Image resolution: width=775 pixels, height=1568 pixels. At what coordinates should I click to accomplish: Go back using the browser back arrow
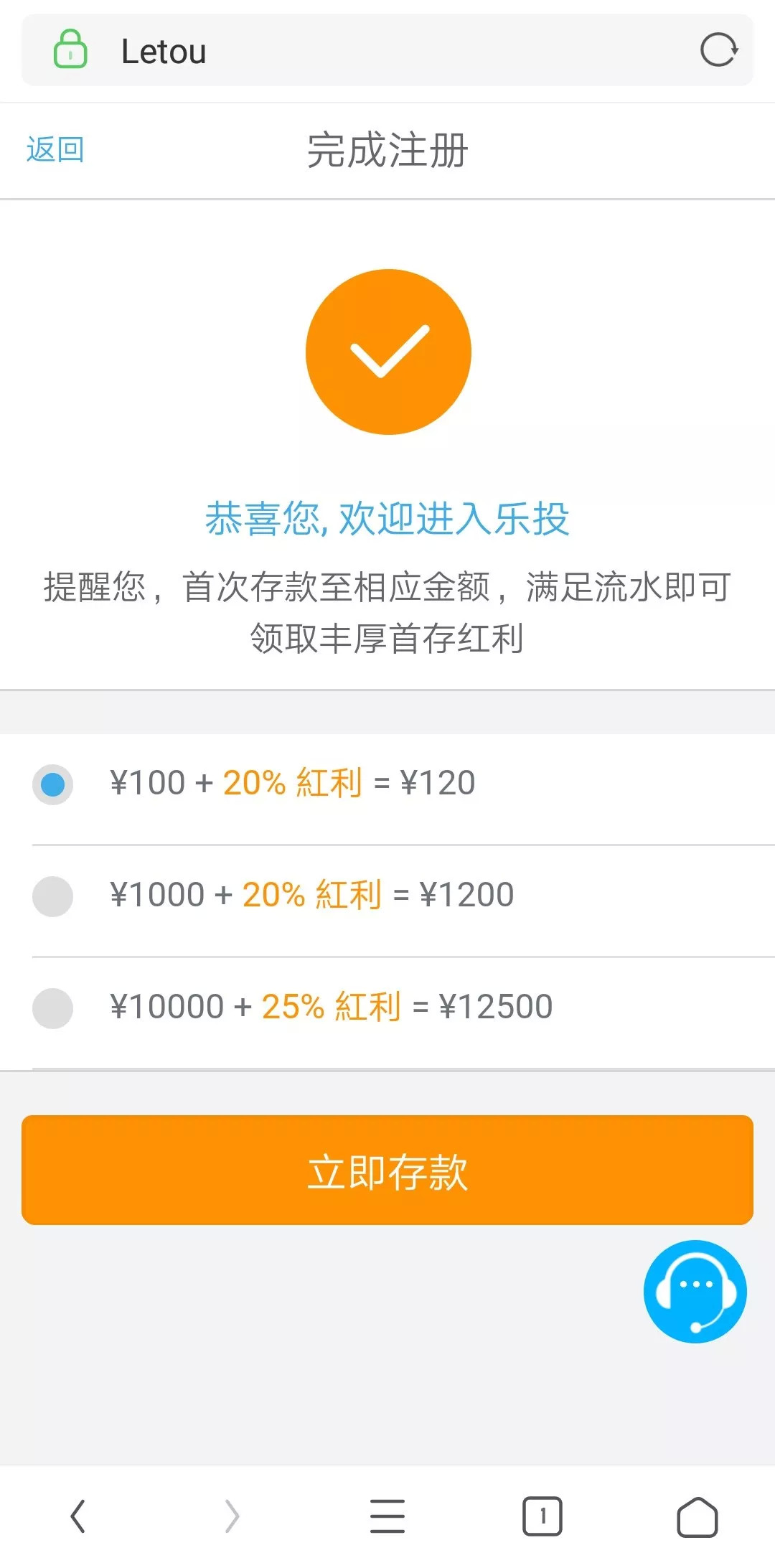click(x=78, y=1516)
